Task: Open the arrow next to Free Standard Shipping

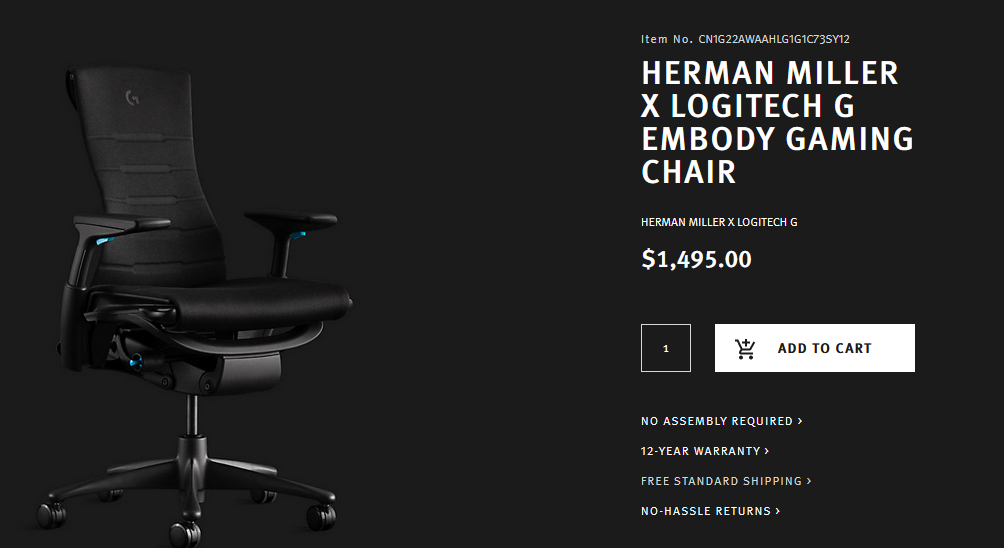Action: tap(809, 481)
